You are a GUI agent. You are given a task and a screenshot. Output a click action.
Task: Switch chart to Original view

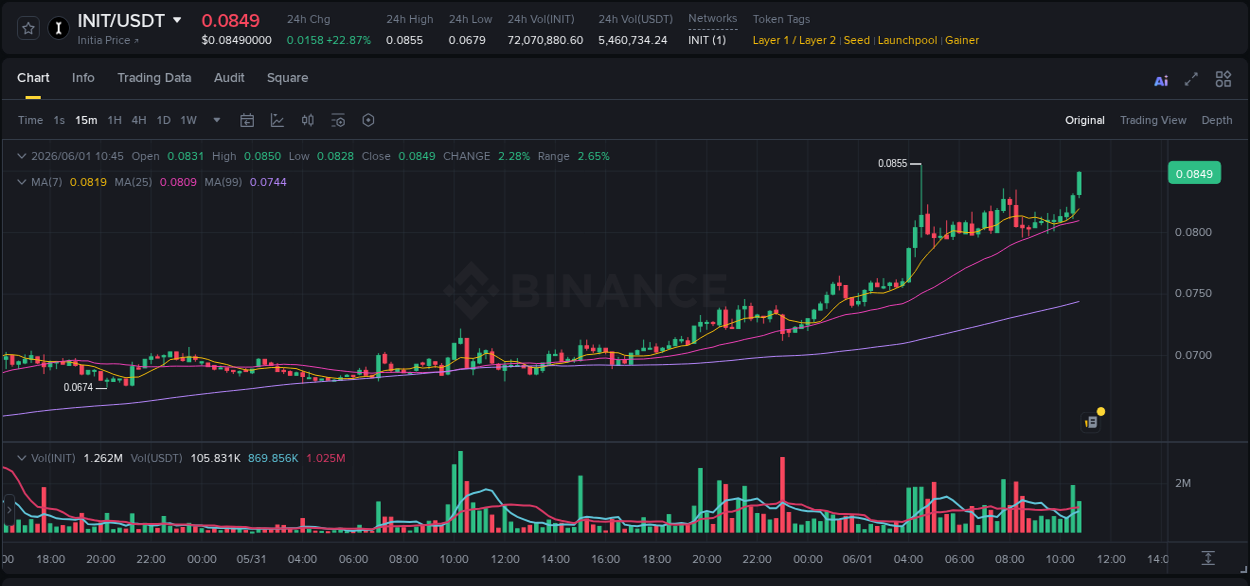1085,120
